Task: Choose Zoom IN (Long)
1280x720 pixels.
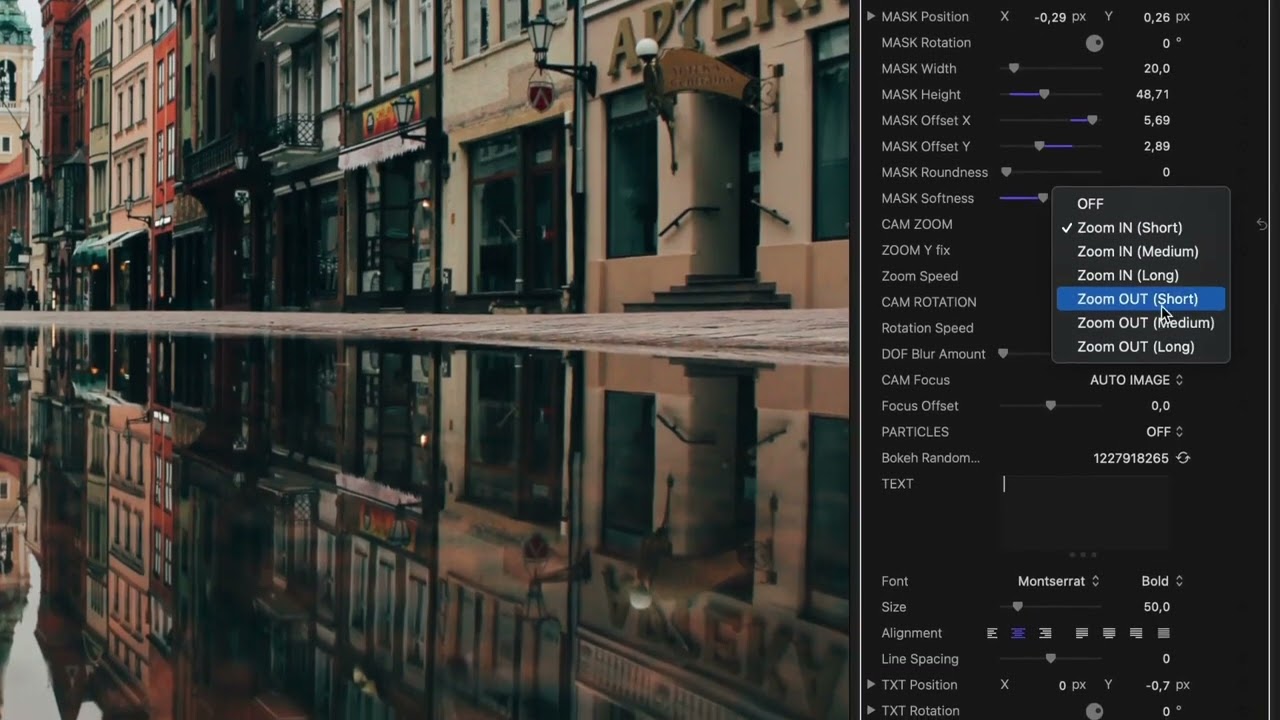Action: tap(1141, 276)
